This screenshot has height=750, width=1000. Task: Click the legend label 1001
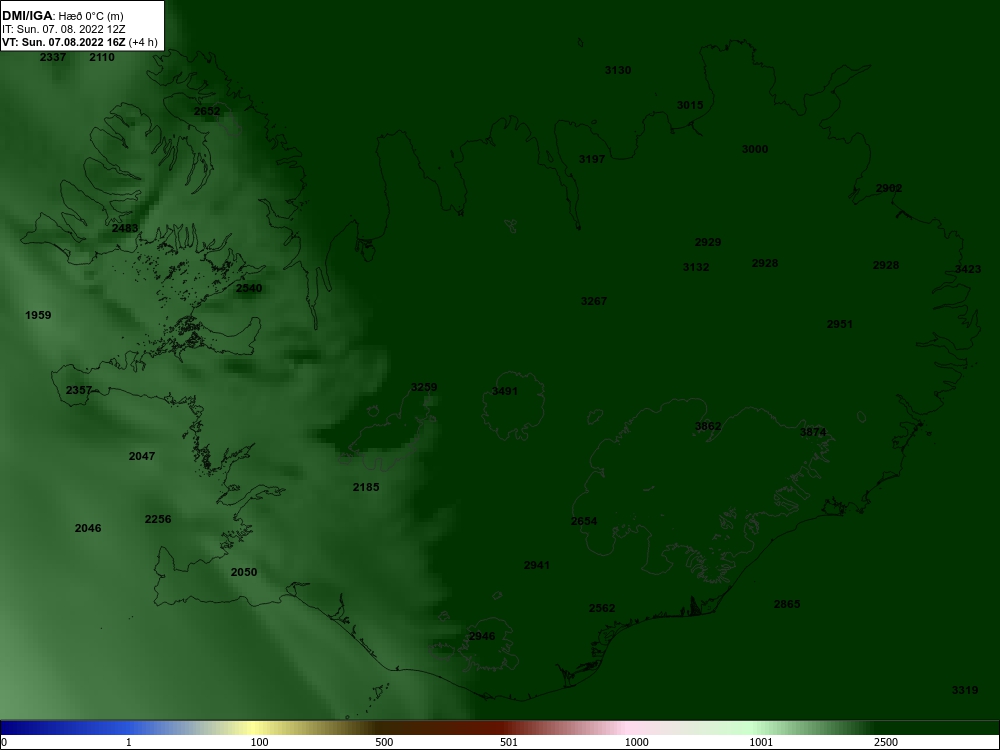(x=761, y=742)
